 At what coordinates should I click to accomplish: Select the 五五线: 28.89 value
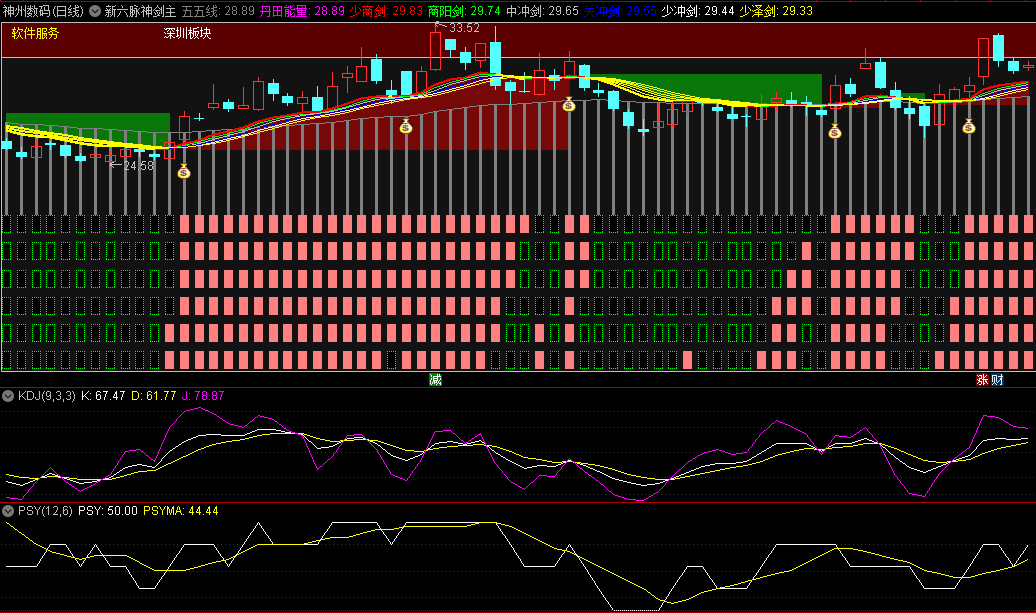(x=218, y=11)
